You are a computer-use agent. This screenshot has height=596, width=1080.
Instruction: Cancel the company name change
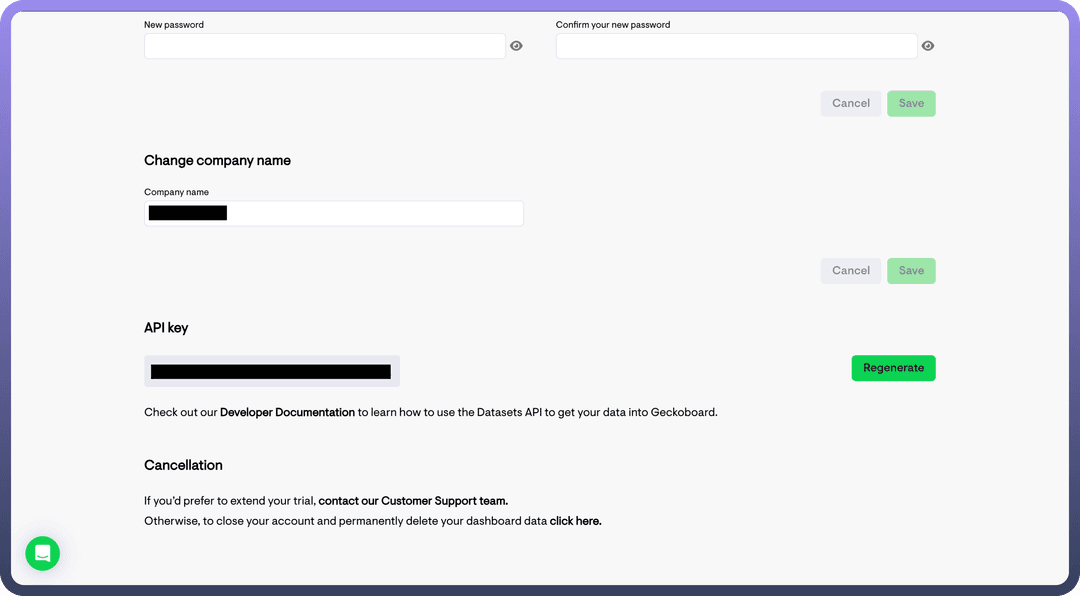[851, 271]
